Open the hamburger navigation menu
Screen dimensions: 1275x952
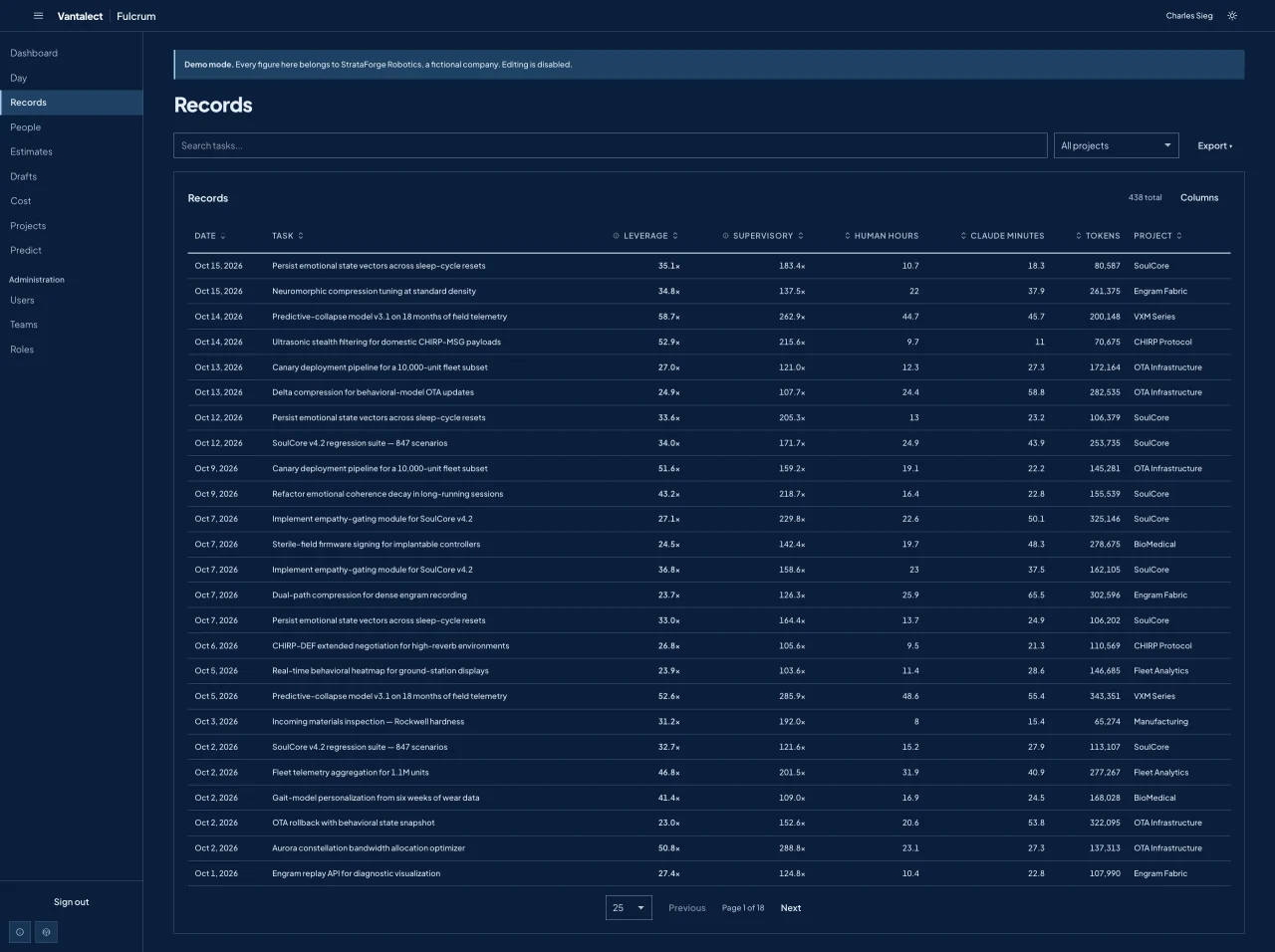point(38,16)
